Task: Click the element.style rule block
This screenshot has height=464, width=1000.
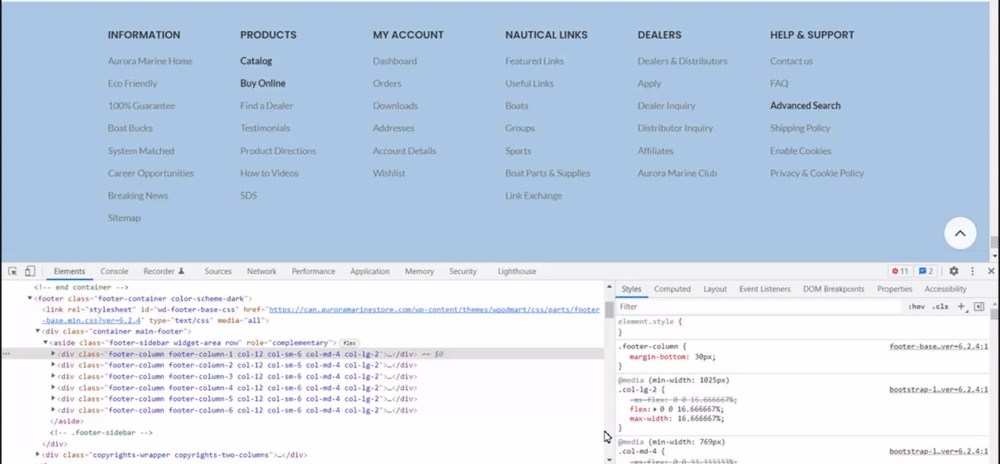Action: (804, 327)
